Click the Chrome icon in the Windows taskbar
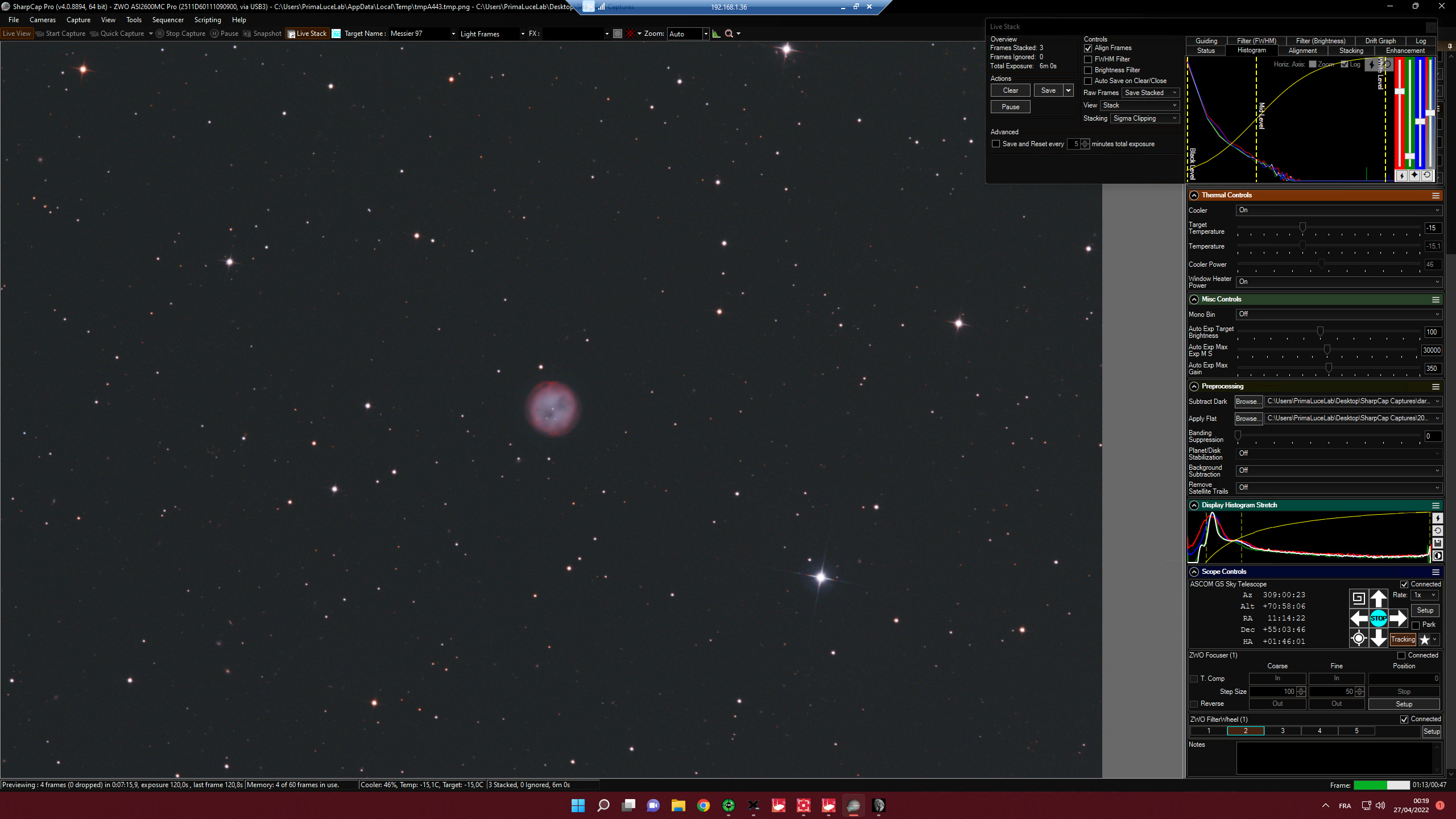Viewport: 1456px width, 819px height. tap(704, 805)
